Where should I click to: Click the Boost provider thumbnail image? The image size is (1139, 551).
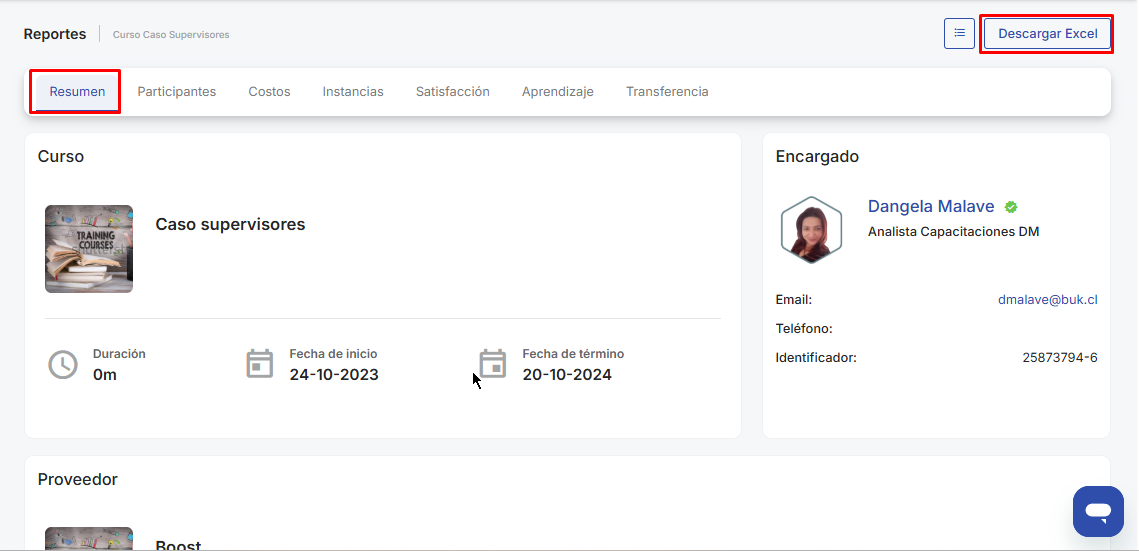[89, 539]
